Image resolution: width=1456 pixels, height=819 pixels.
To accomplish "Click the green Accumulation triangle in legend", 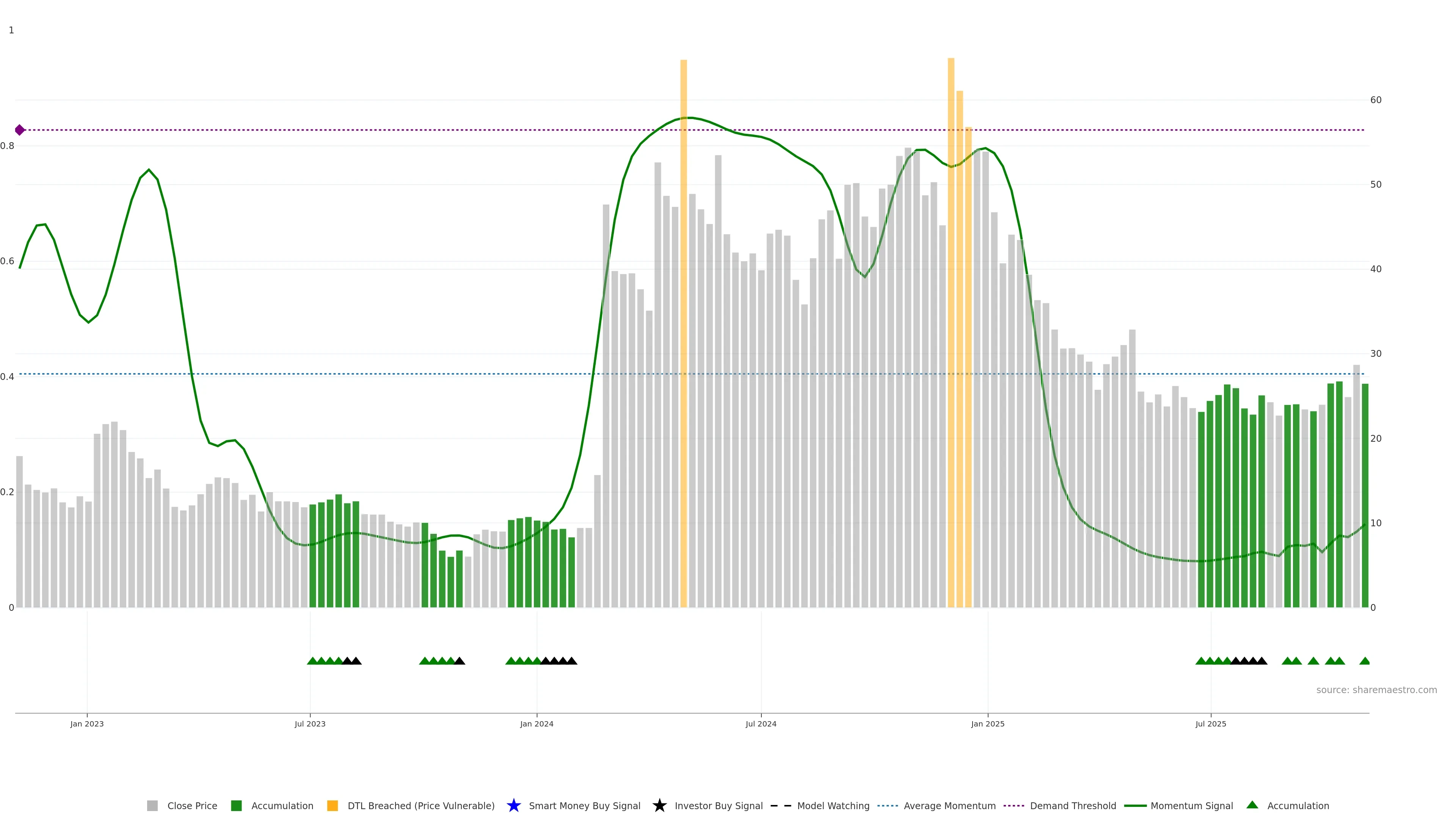I will pyautogui.click(x=1252, y=805).
